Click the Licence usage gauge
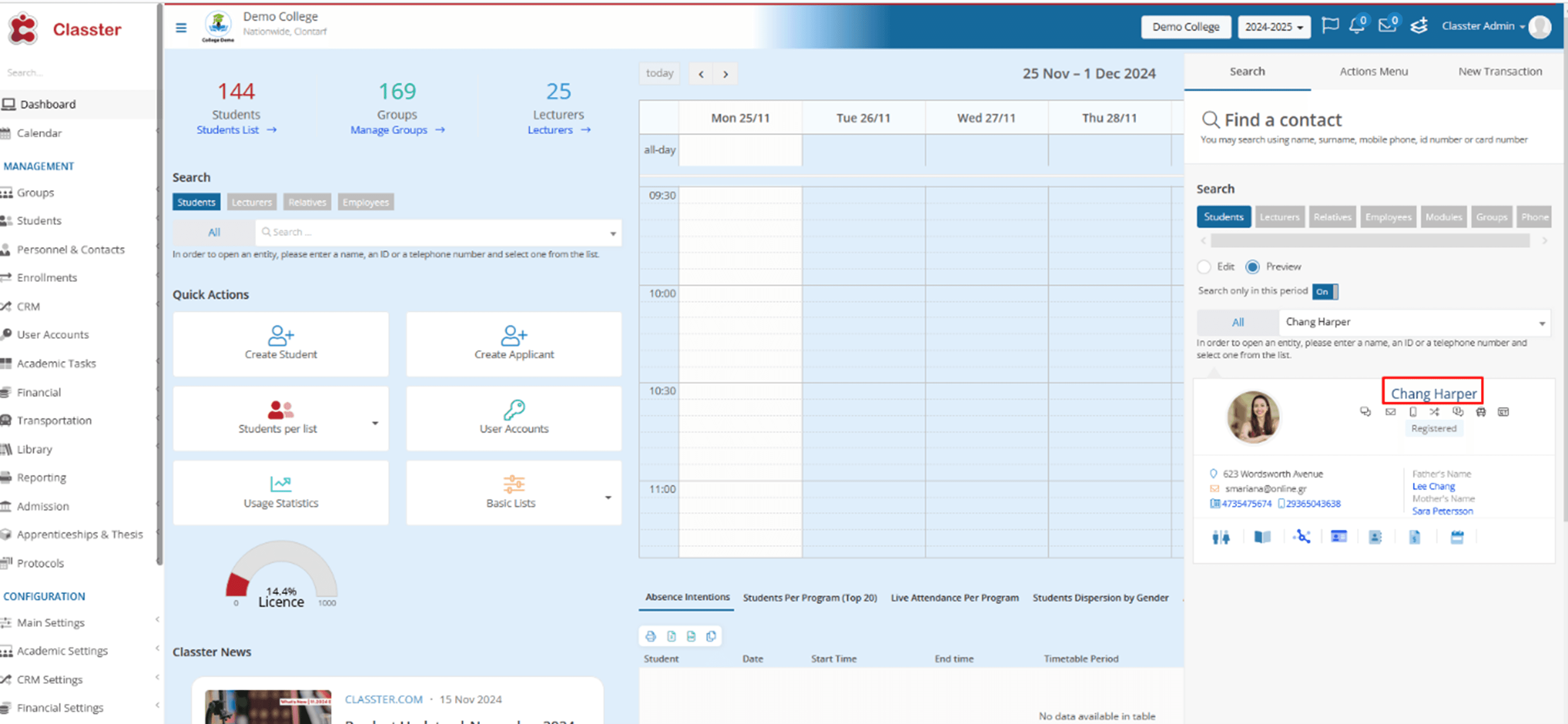Viewport: 1568px width, 724px height. [281, 575]
